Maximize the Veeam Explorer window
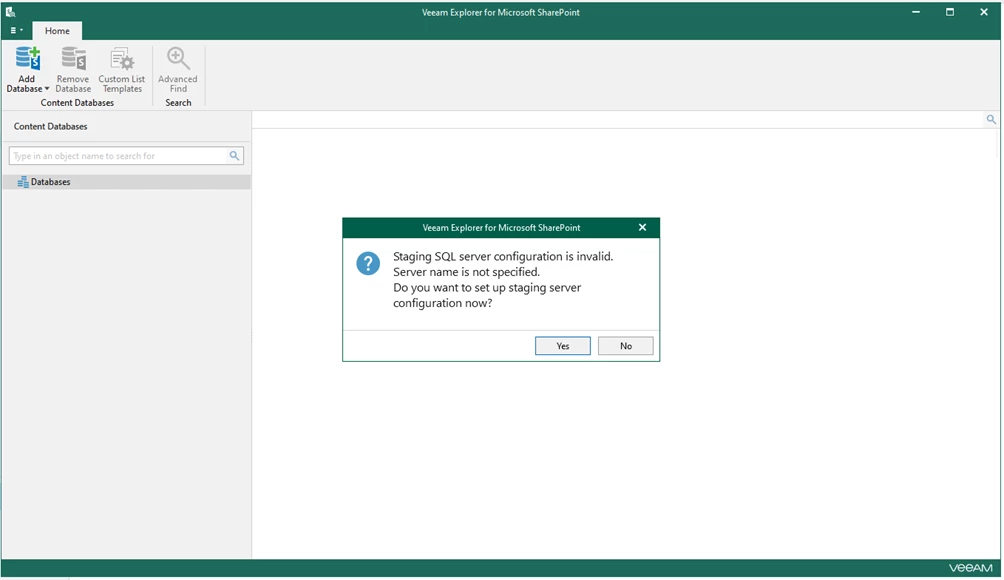The height and width of the screenshot is (580, 1004). pos(950,12)
